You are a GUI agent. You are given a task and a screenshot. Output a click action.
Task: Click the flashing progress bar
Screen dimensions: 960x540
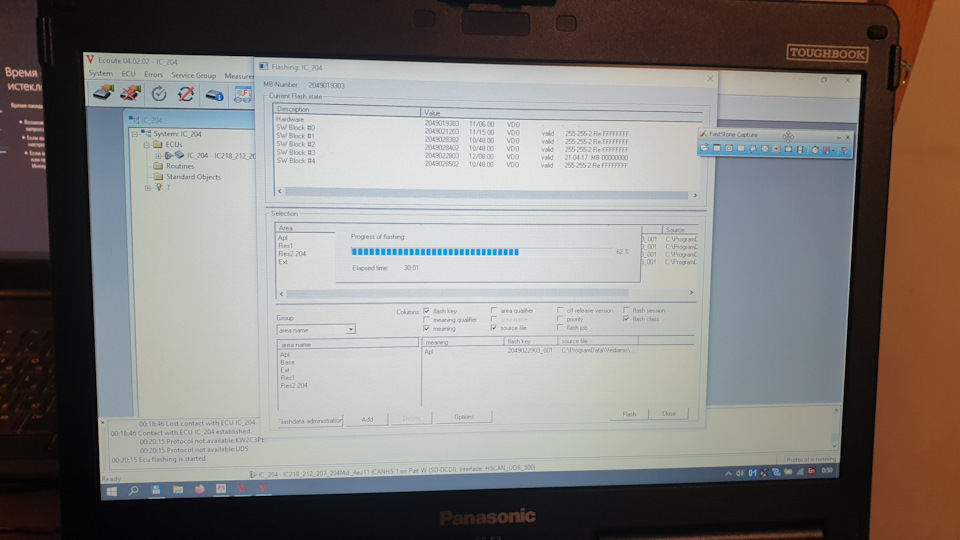[x=481, y=252]
